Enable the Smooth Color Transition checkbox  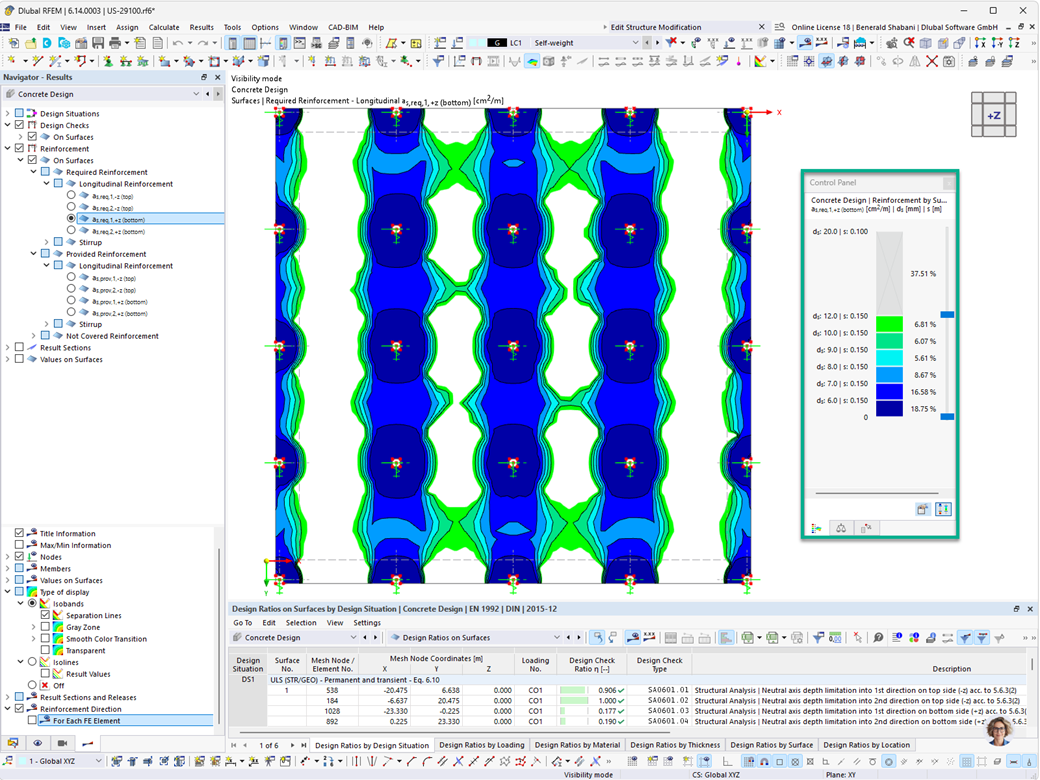tap(45, 638)
